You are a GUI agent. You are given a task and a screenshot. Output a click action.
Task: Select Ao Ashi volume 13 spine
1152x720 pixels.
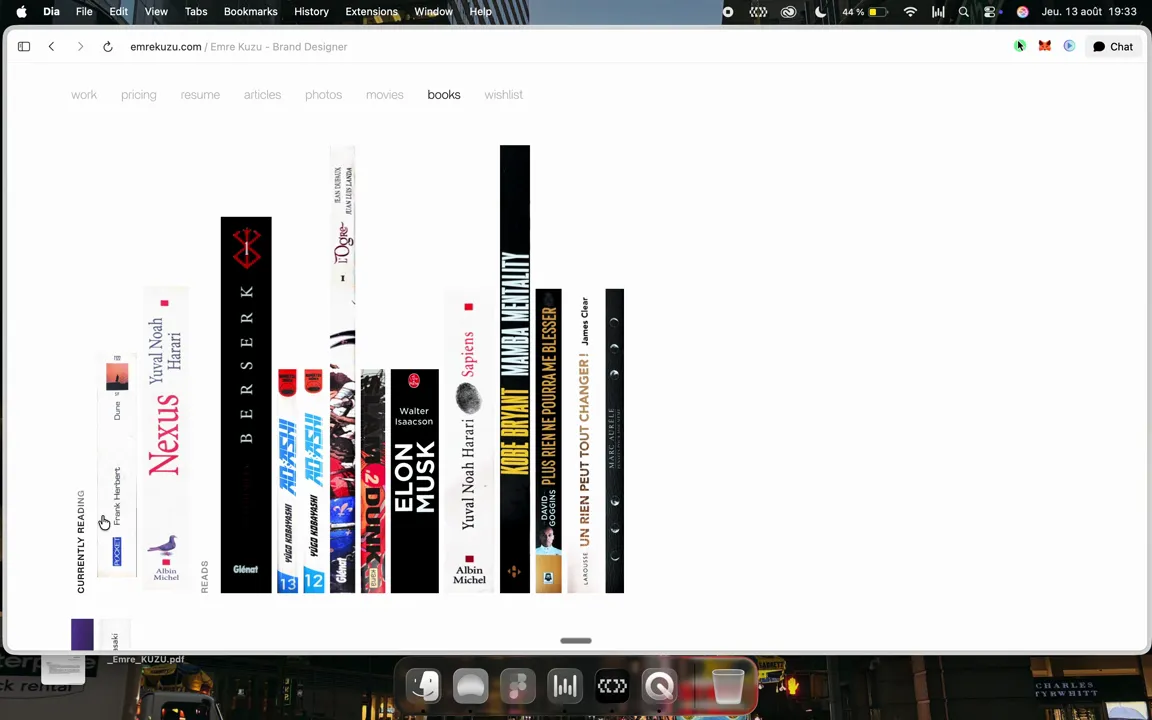pos(287,480)
